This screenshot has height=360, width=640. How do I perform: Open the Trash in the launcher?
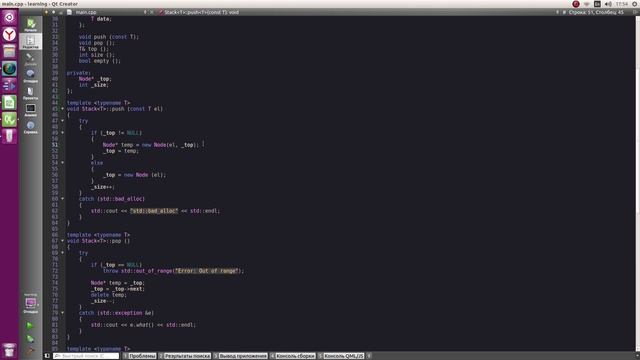9,350
